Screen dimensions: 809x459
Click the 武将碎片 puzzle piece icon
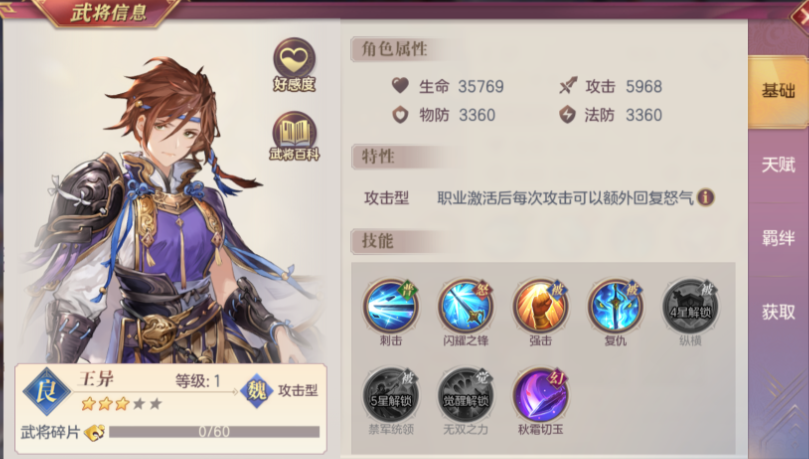[95, 432]
